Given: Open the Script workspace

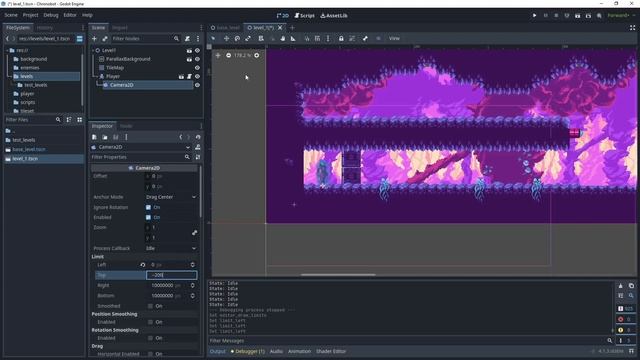Looking at the screenshot, I should coord(304,16).
